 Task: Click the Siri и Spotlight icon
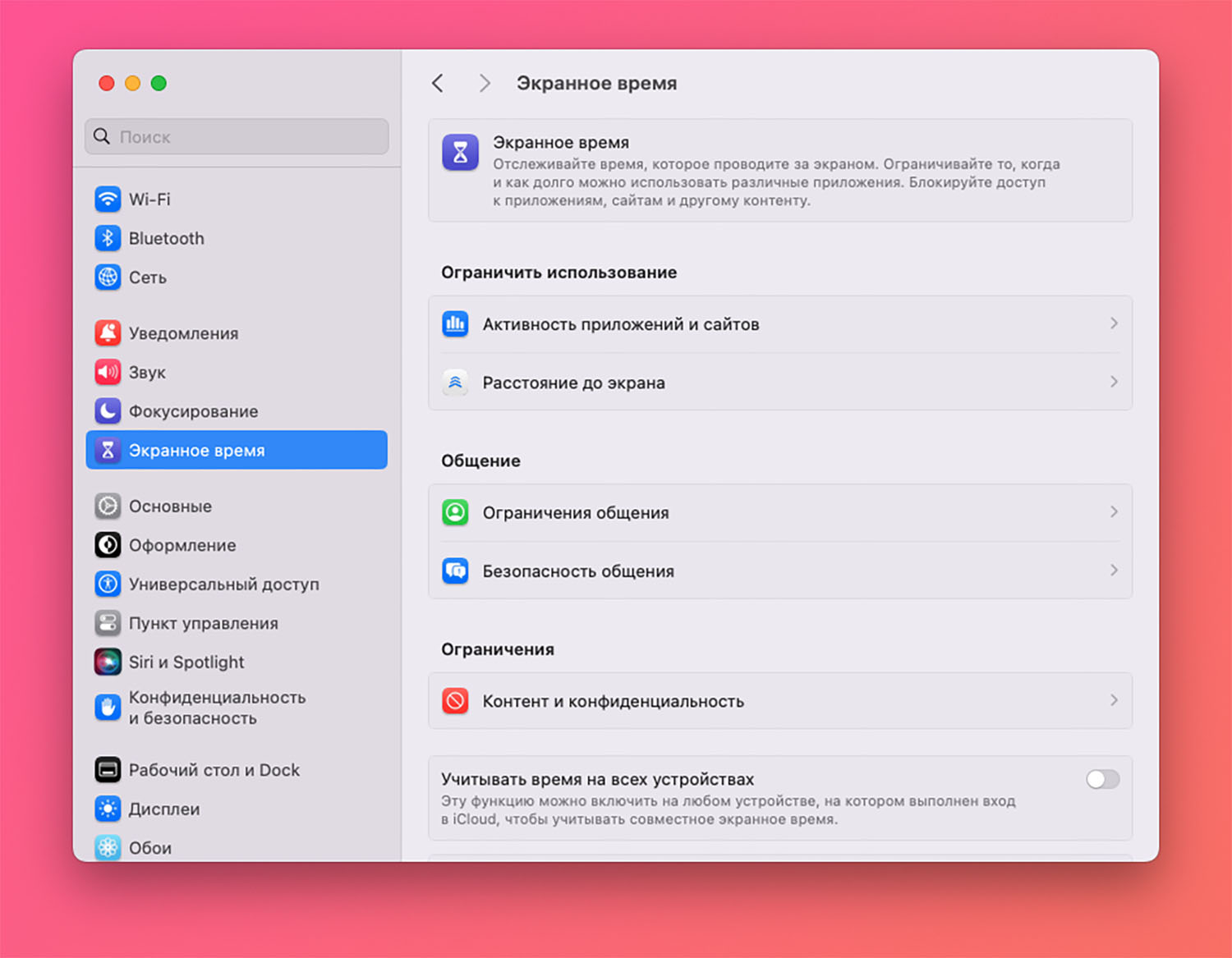point(108,662)
